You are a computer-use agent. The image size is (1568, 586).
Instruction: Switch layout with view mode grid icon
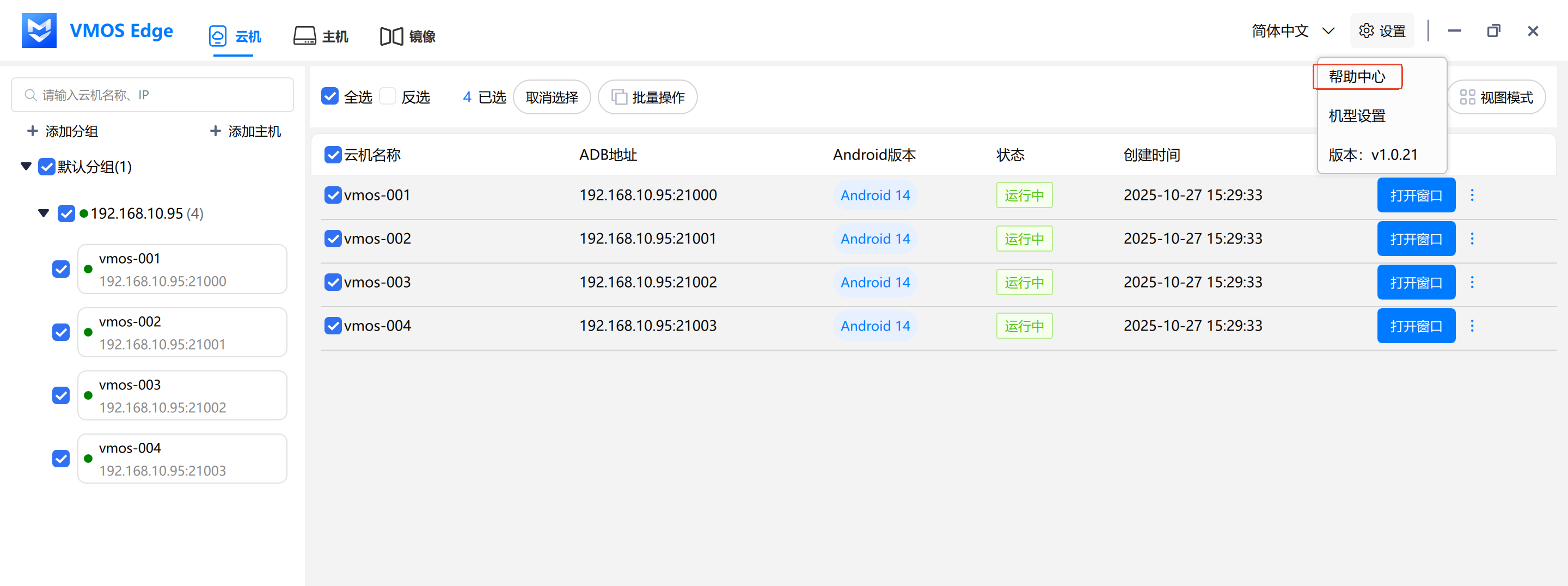pos(1467,97)
